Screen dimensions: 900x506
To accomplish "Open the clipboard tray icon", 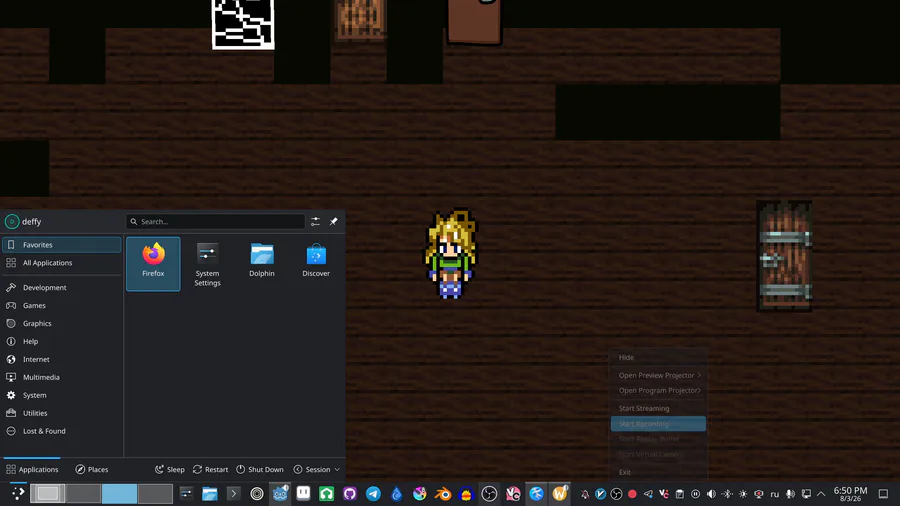I will tap(680, 494).
